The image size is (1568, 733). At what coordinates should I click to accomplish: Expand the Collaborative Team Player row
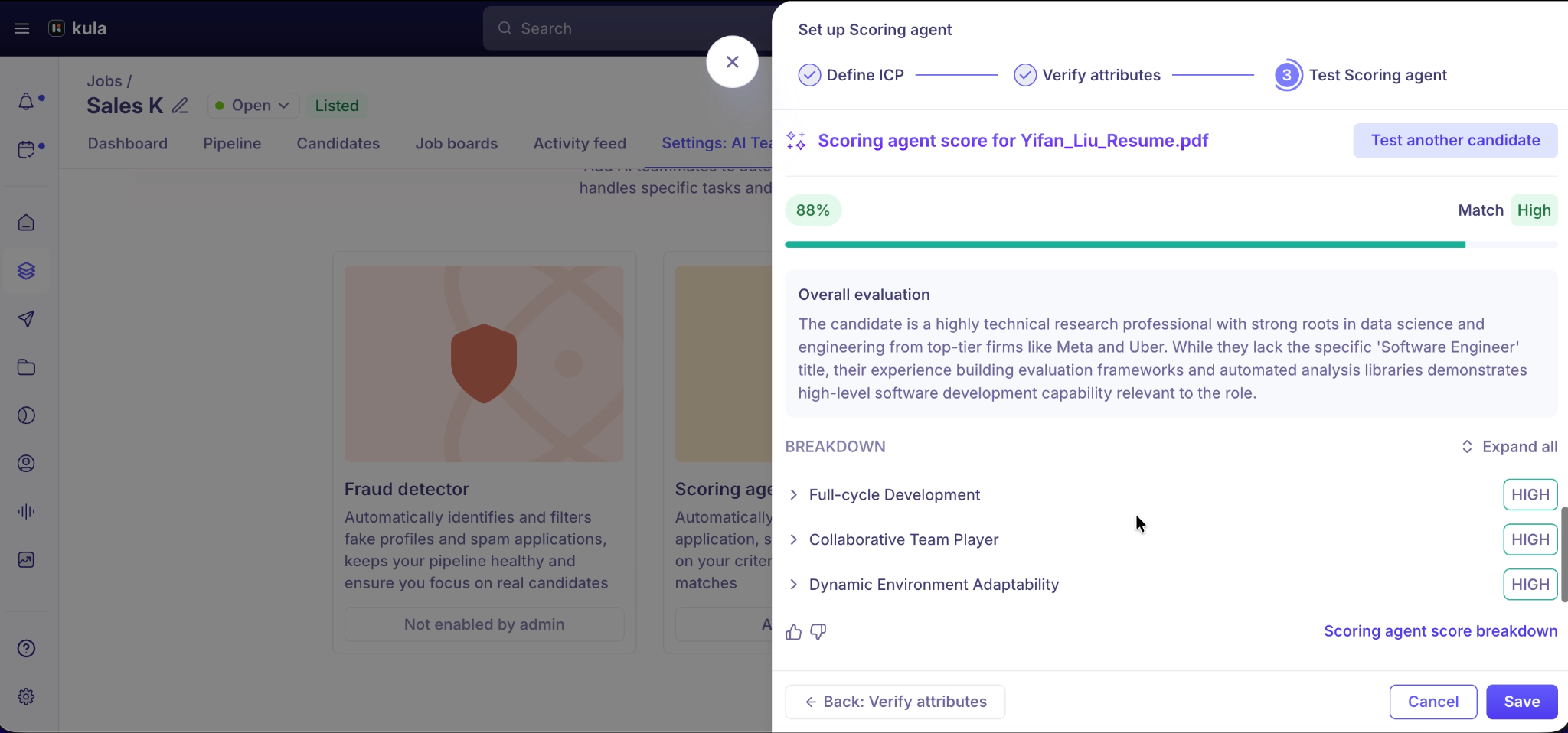pos(1171,539)
